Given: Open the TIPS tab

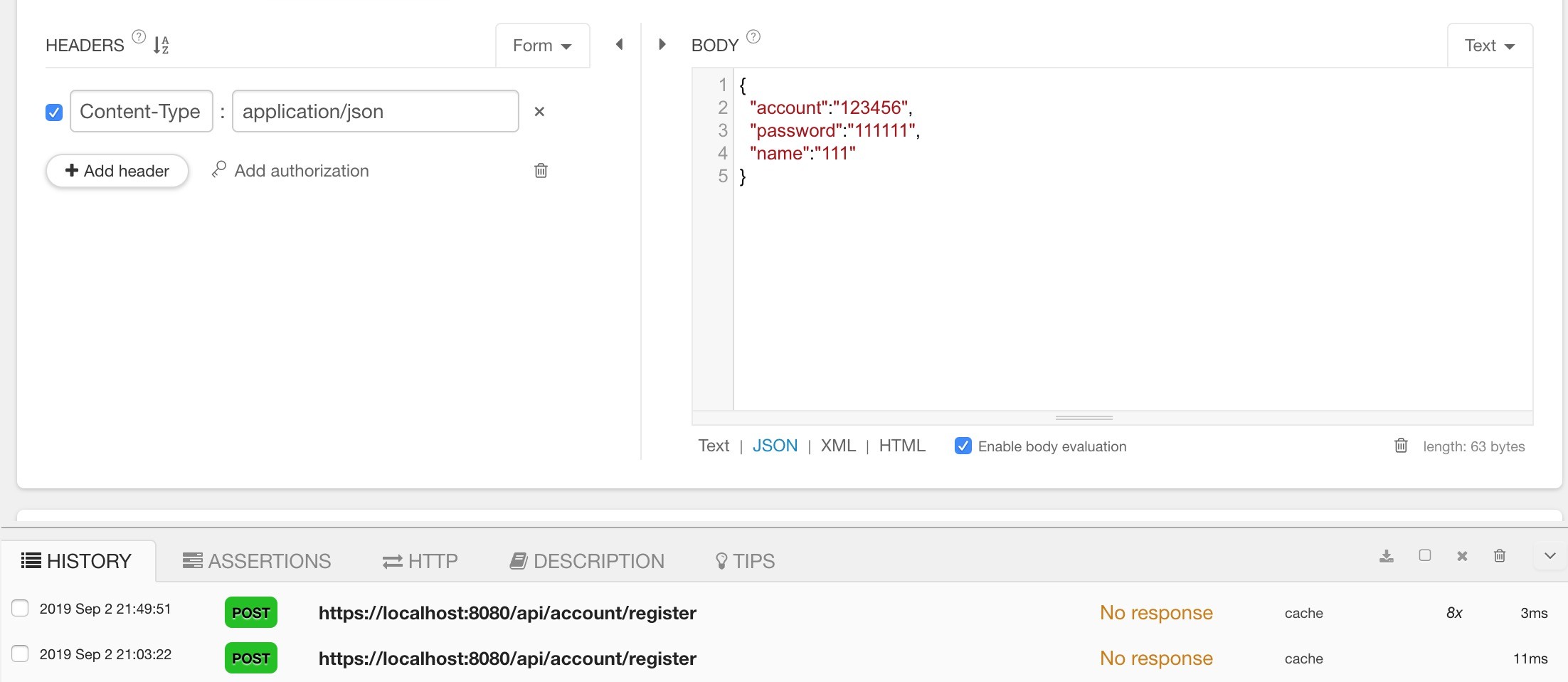Looking at the screenshot, I should (x=745, y=561).
